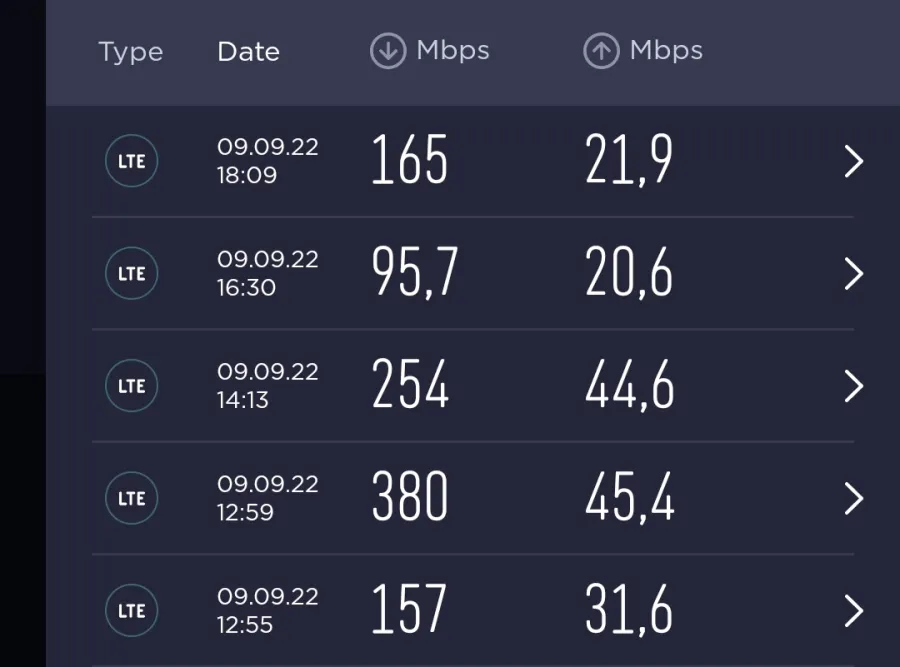Sort results by Type column header

pos(131,53)
